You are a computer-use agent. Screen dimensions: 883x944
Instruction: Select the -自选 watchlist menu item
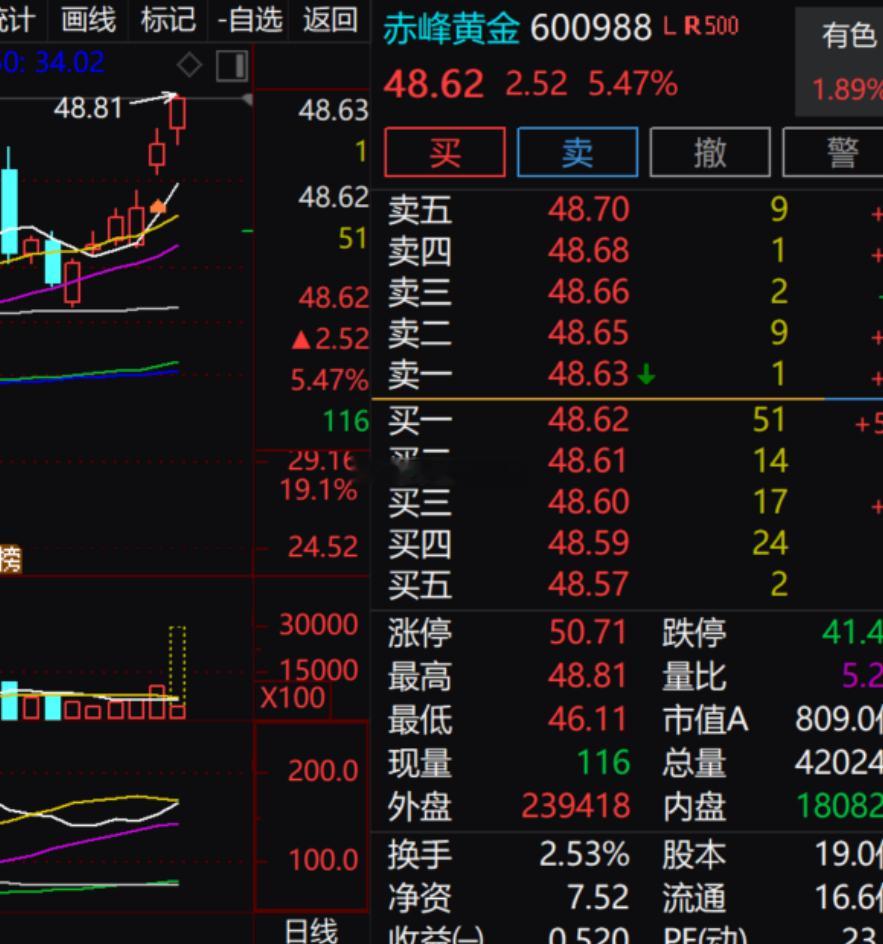point(250,19)
